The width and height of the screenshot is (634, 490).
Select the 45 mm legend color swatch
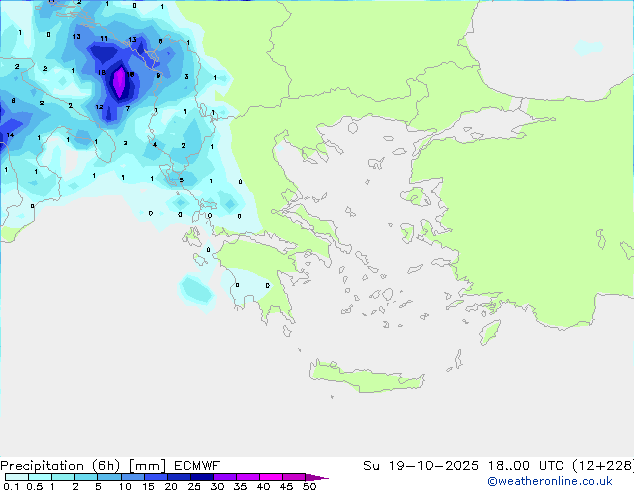(x=294, y=477)
